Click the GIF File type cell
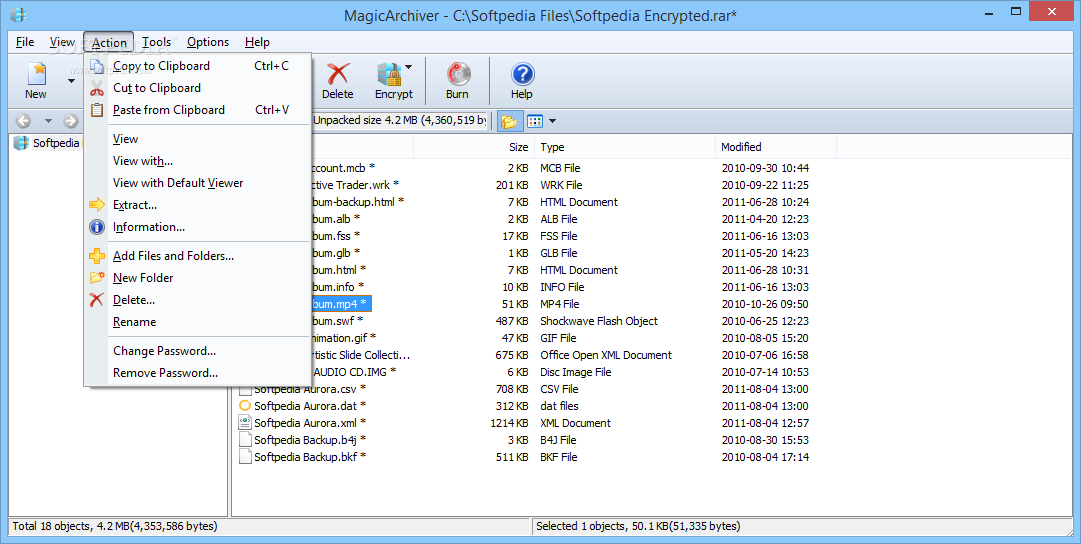This screenshot has height=544, width=1081. 558,339
